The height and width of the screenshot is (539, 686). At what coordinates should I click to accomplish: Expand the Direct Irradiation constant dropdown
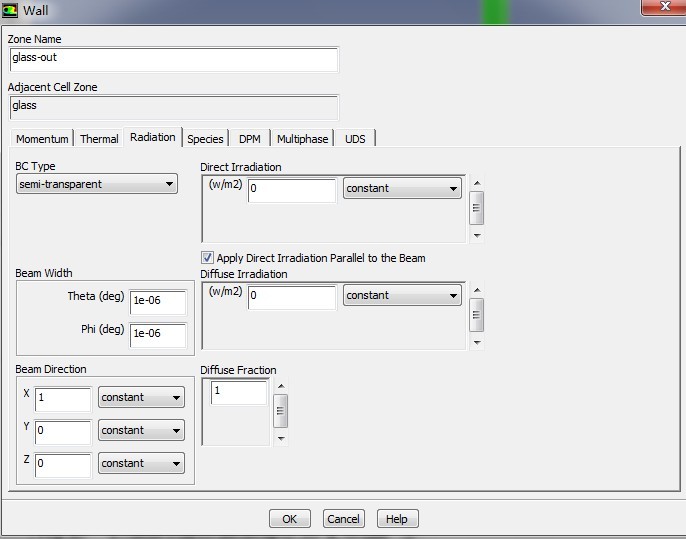(401, 189)
